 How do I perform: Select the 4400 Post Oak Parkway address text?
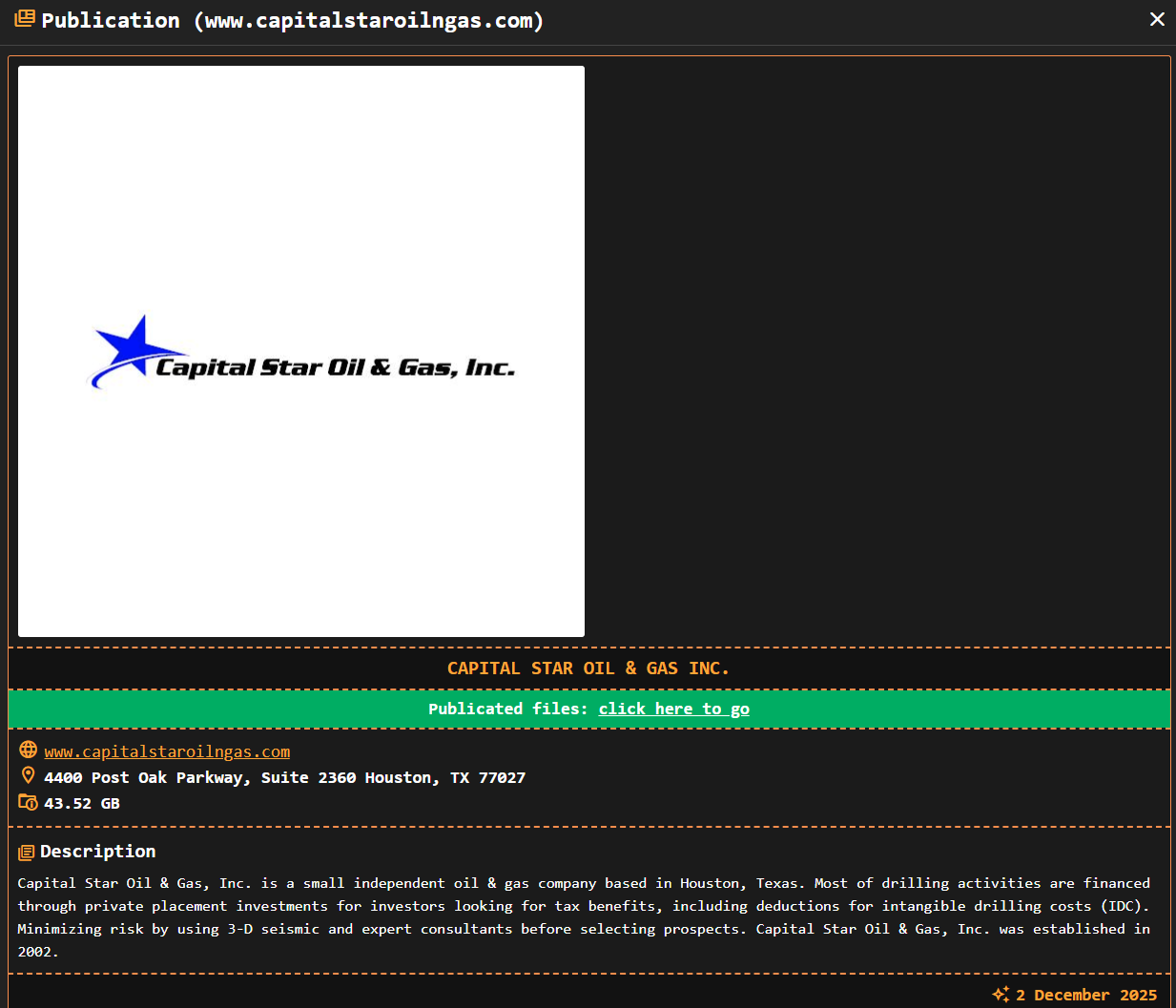coord(284,776)
